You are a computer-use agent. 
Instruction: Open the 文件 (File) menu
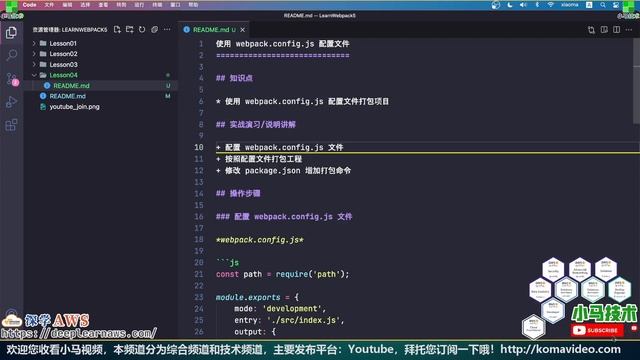point(49,5)
